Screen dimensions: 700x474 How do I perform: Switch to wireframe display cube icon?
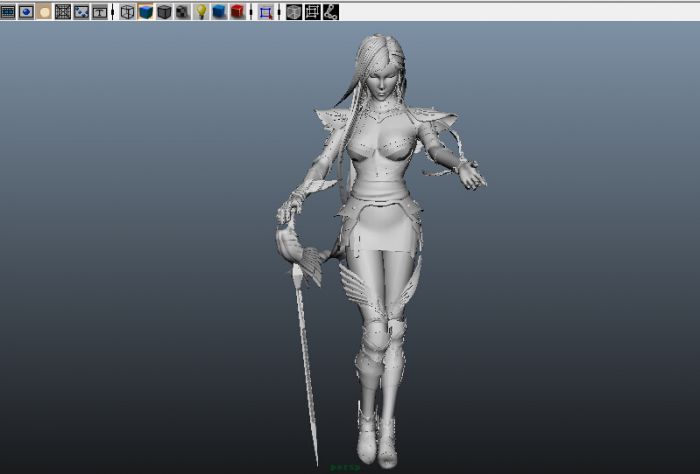[127, 12]
